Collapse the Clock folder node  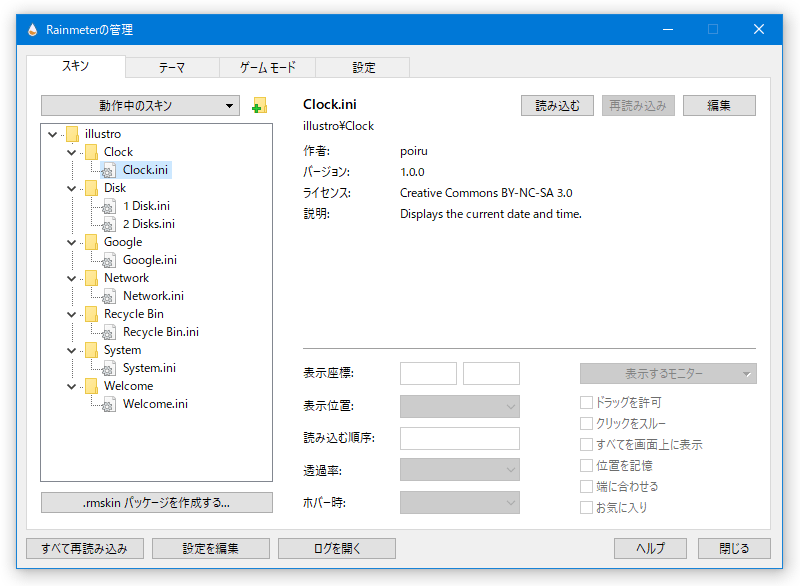71,152
